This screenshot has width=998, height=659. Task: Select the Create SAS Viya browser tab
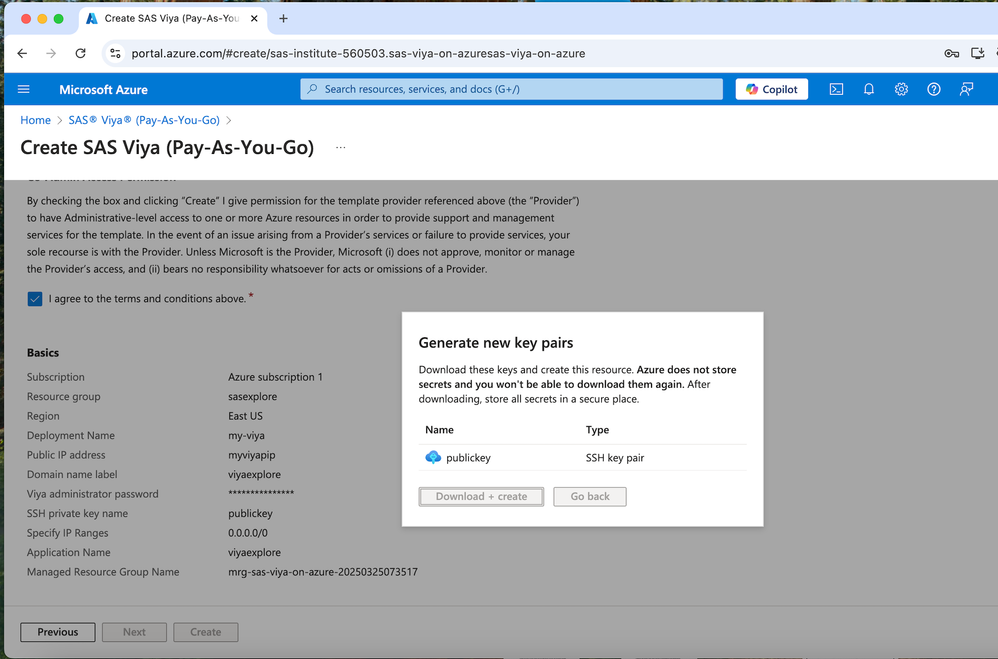click(x=172, y=18)
